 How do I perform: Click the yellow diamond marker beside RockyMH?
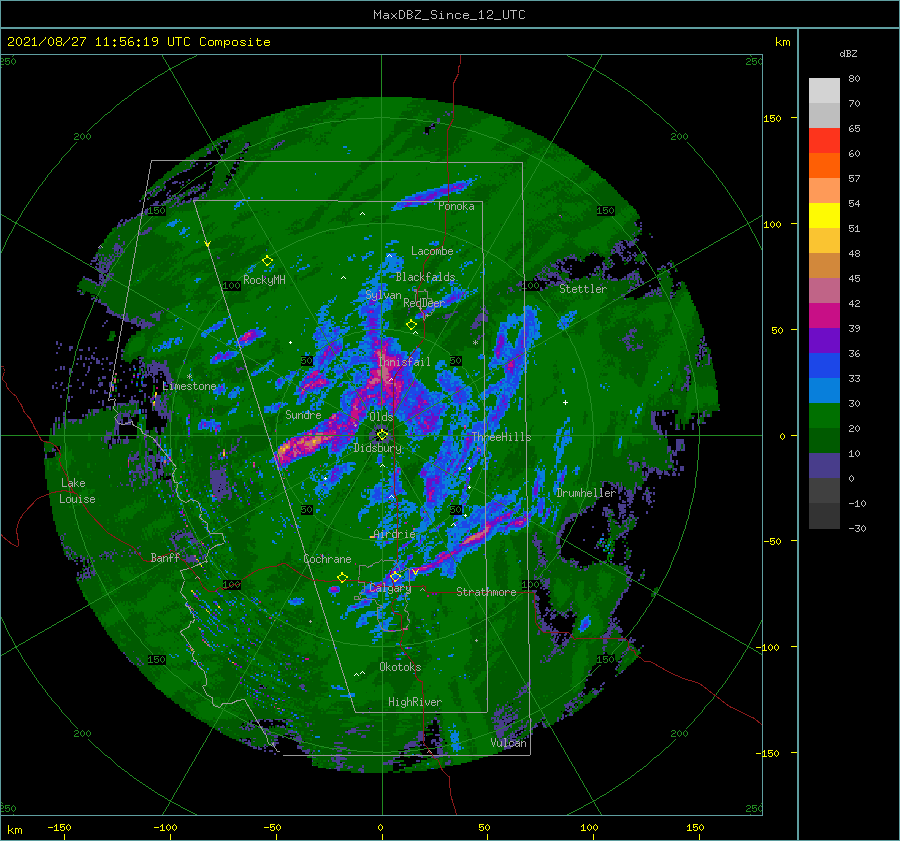(267, 261)
